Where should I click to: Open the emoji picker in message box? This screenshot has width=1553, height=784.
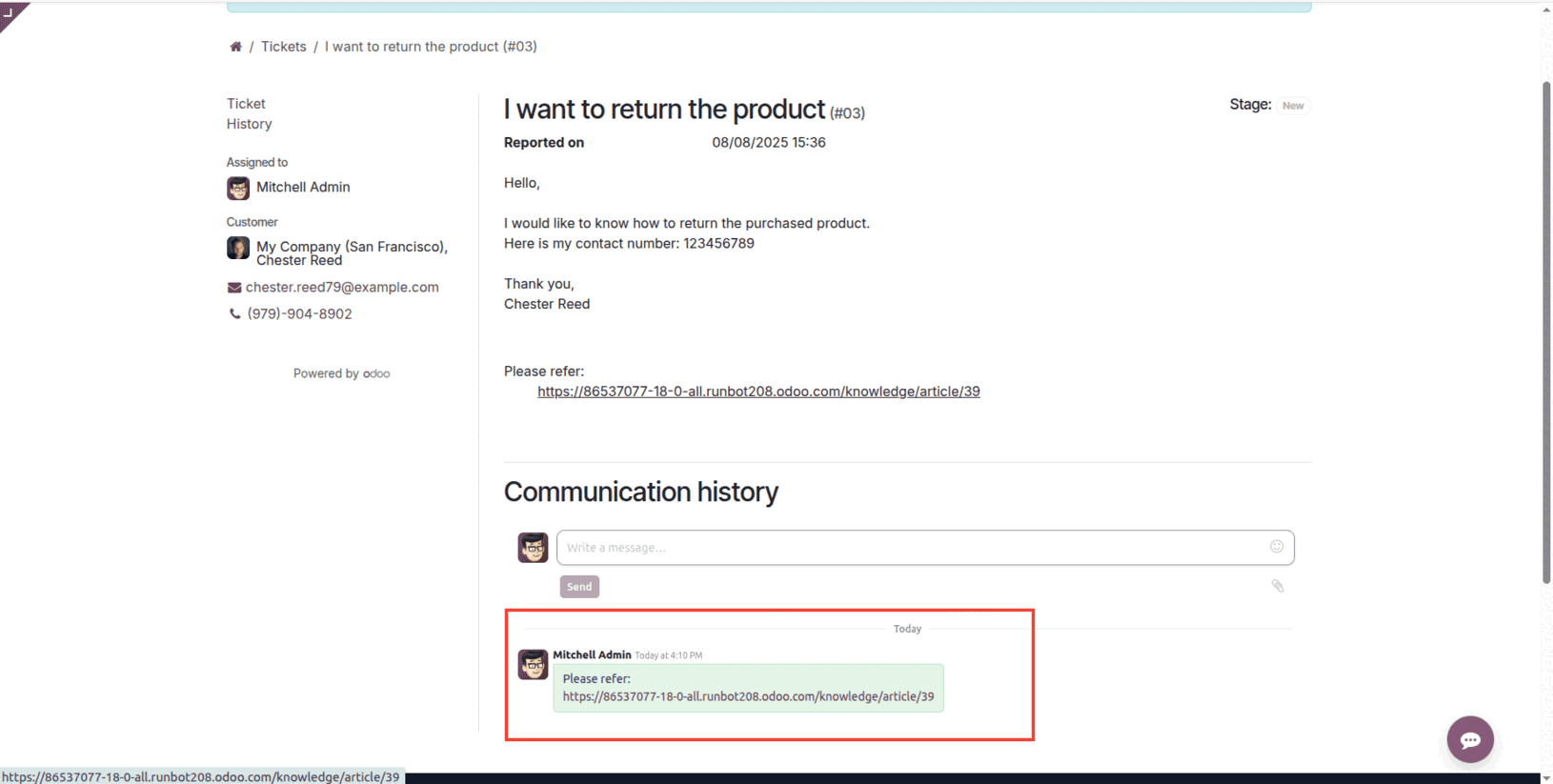point(1277,547)
